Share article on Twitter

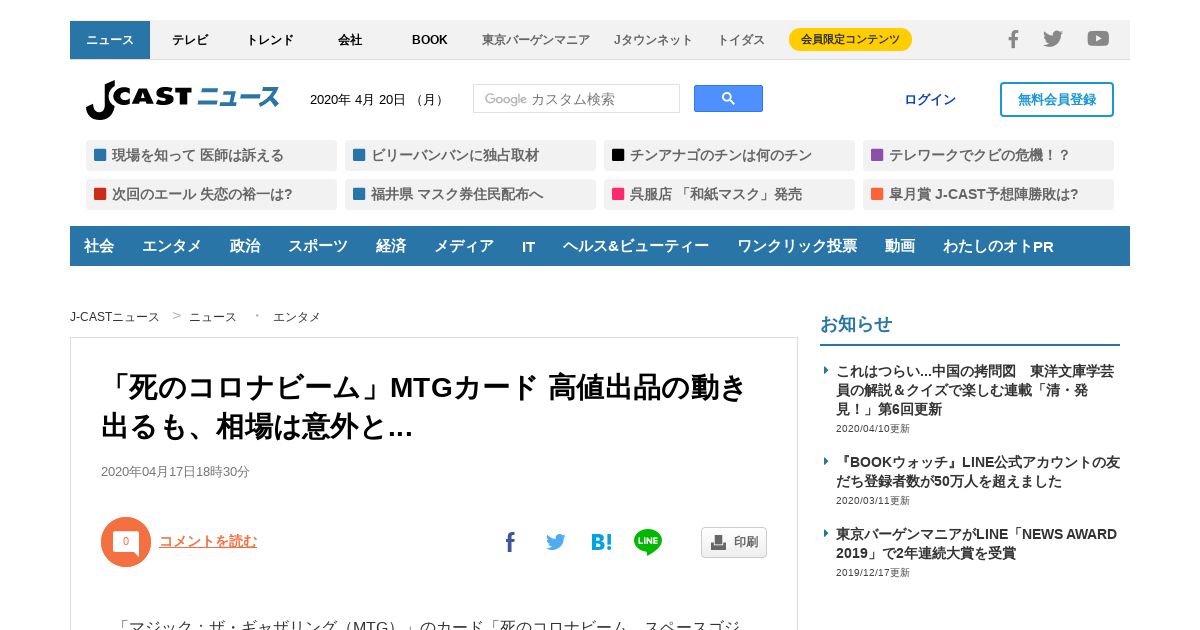[x=556, y=542]
